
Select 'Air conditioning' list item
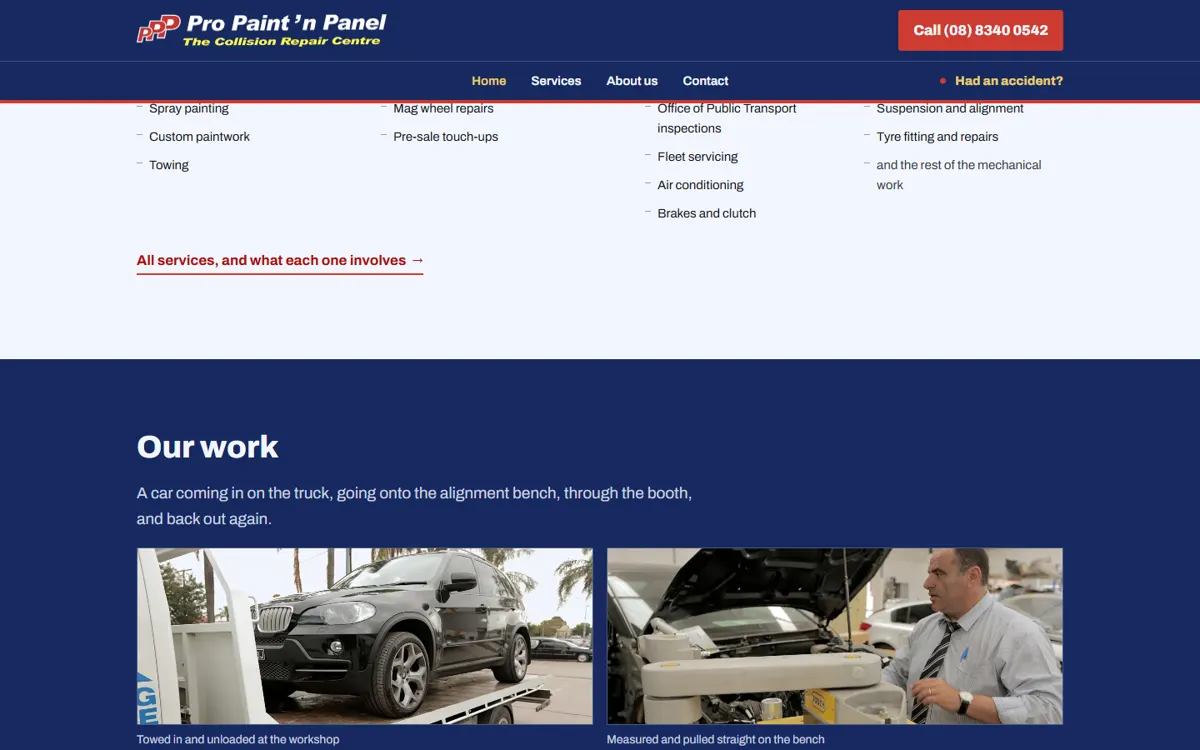(x=700, y=185)
